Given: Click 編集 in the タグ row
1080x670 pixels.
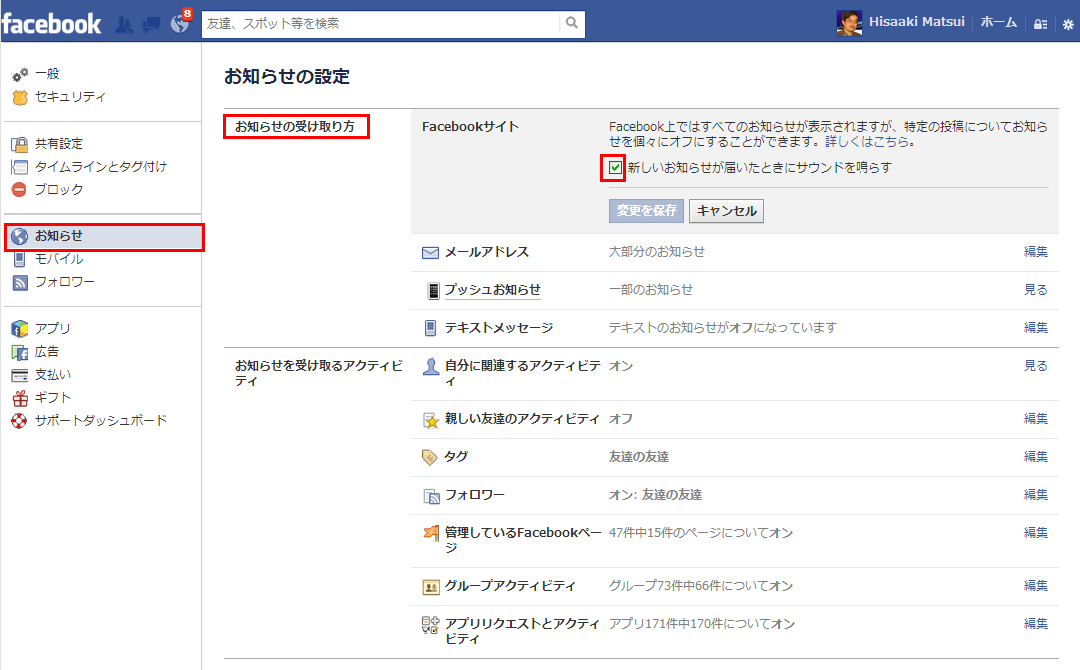Looking at the screenshot, I should [1036, 456].
